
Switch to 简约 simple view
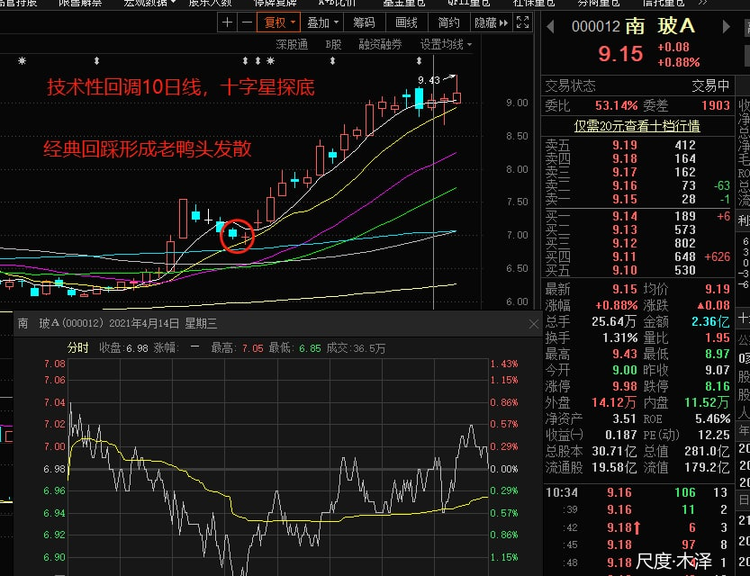(448, 22)
